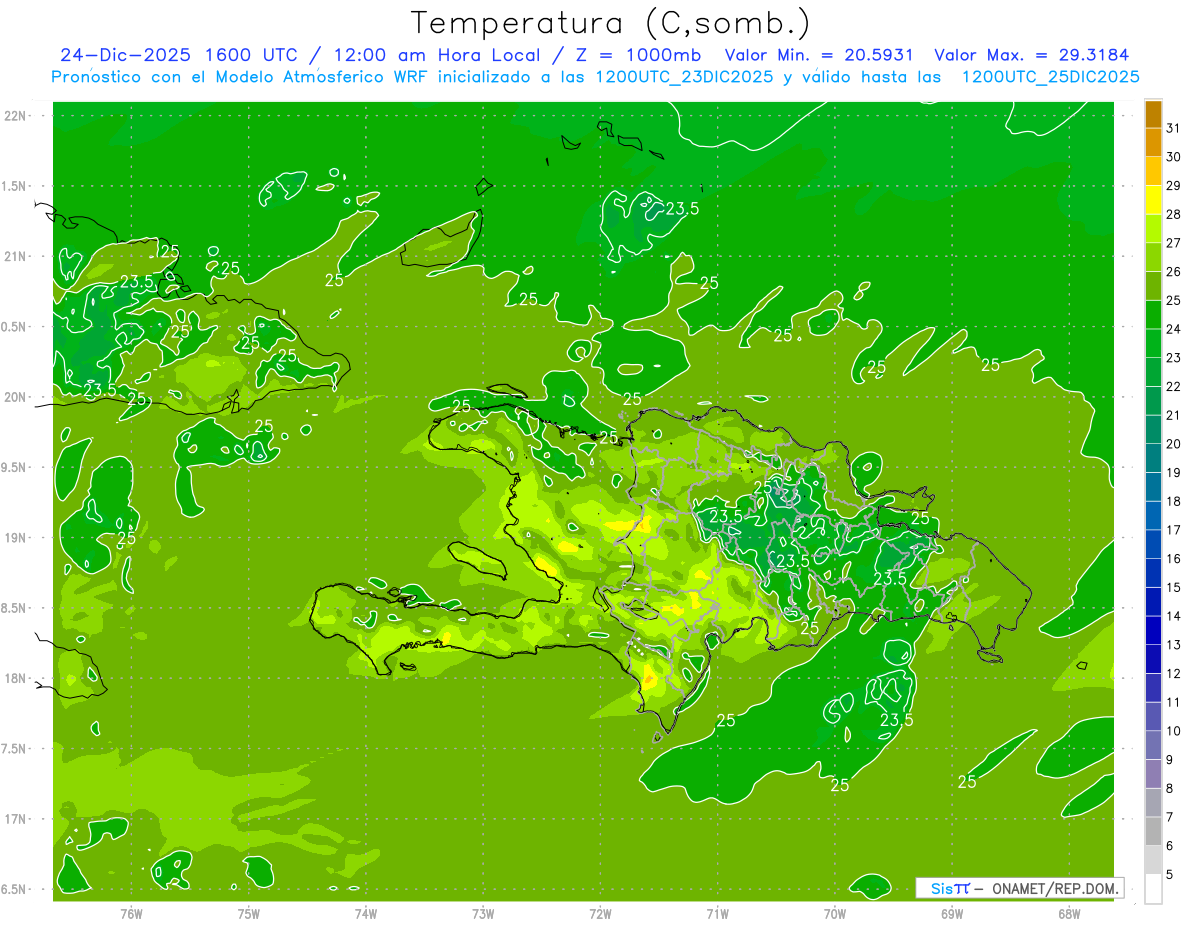Click the color scale value "20"

(1174, 444)
